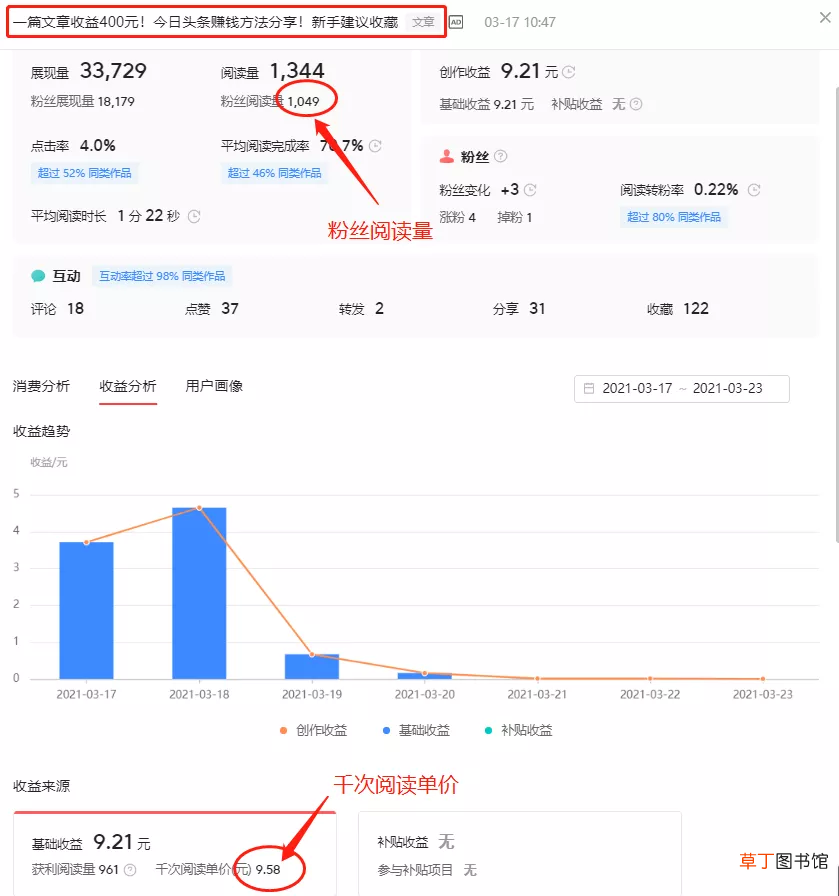
Task: Click the clock icon beside 平均阅读完成率
Action: click(x=375, y=146)
